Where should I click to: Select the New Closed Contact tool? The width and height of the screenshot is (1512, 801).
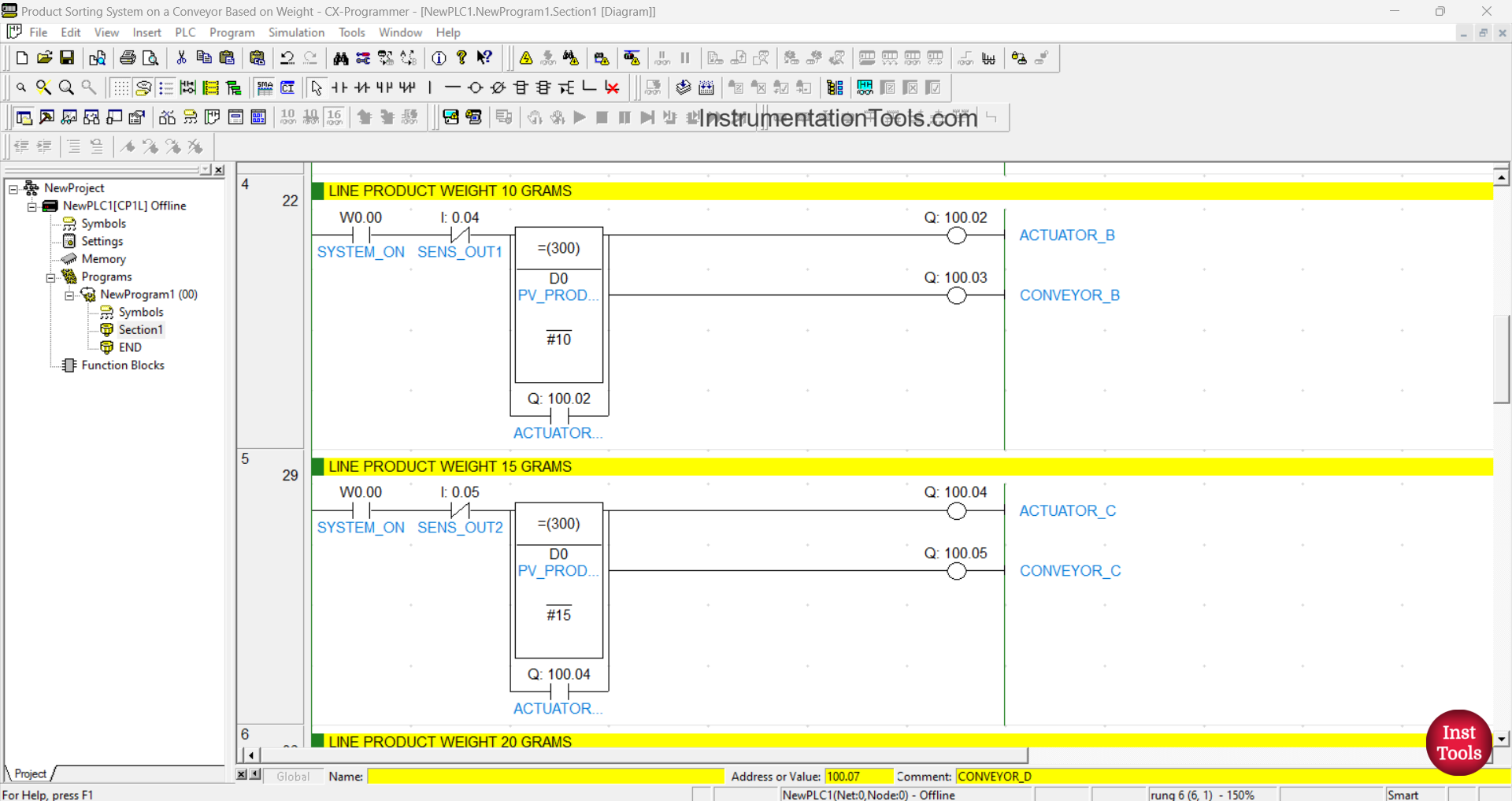click(361, 87)
